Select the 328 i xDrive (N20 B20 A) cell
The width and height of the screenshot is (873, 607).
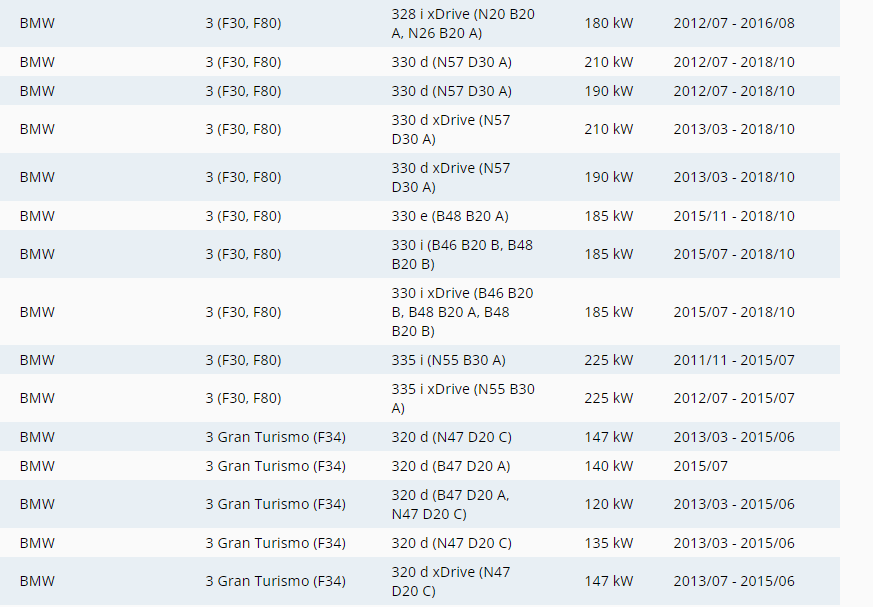[463, 23]
